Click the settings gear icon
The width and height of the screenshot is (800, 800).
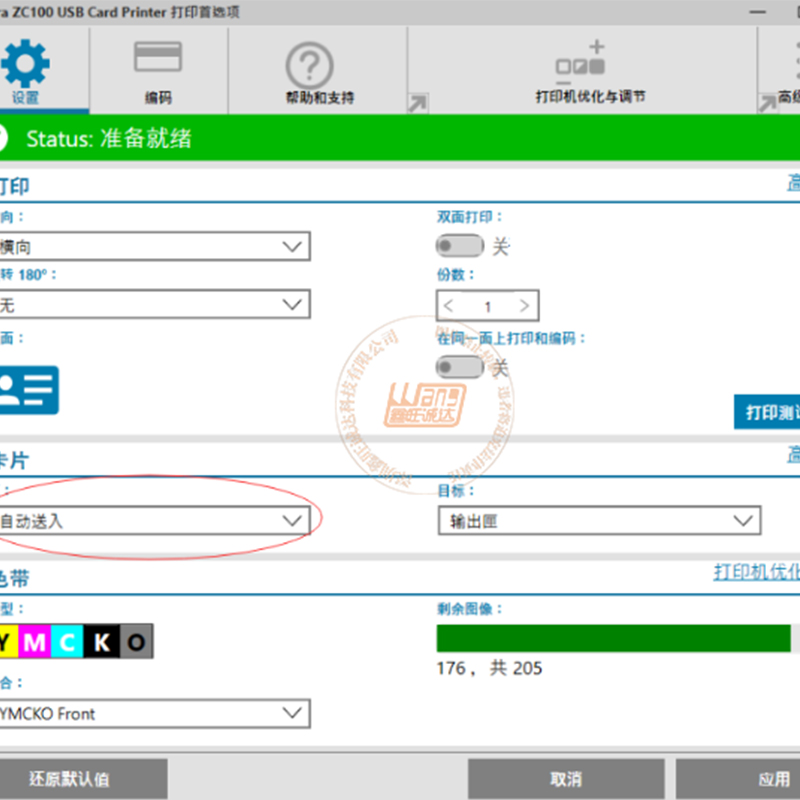[x=25, y=63]
